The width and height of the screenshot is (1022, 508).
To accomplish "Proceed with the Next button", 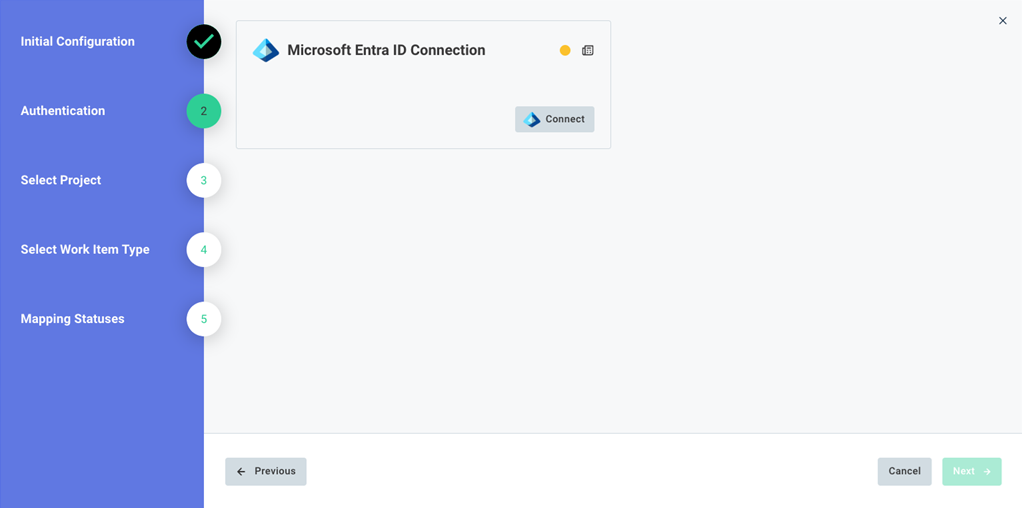I will click(972, 471).
